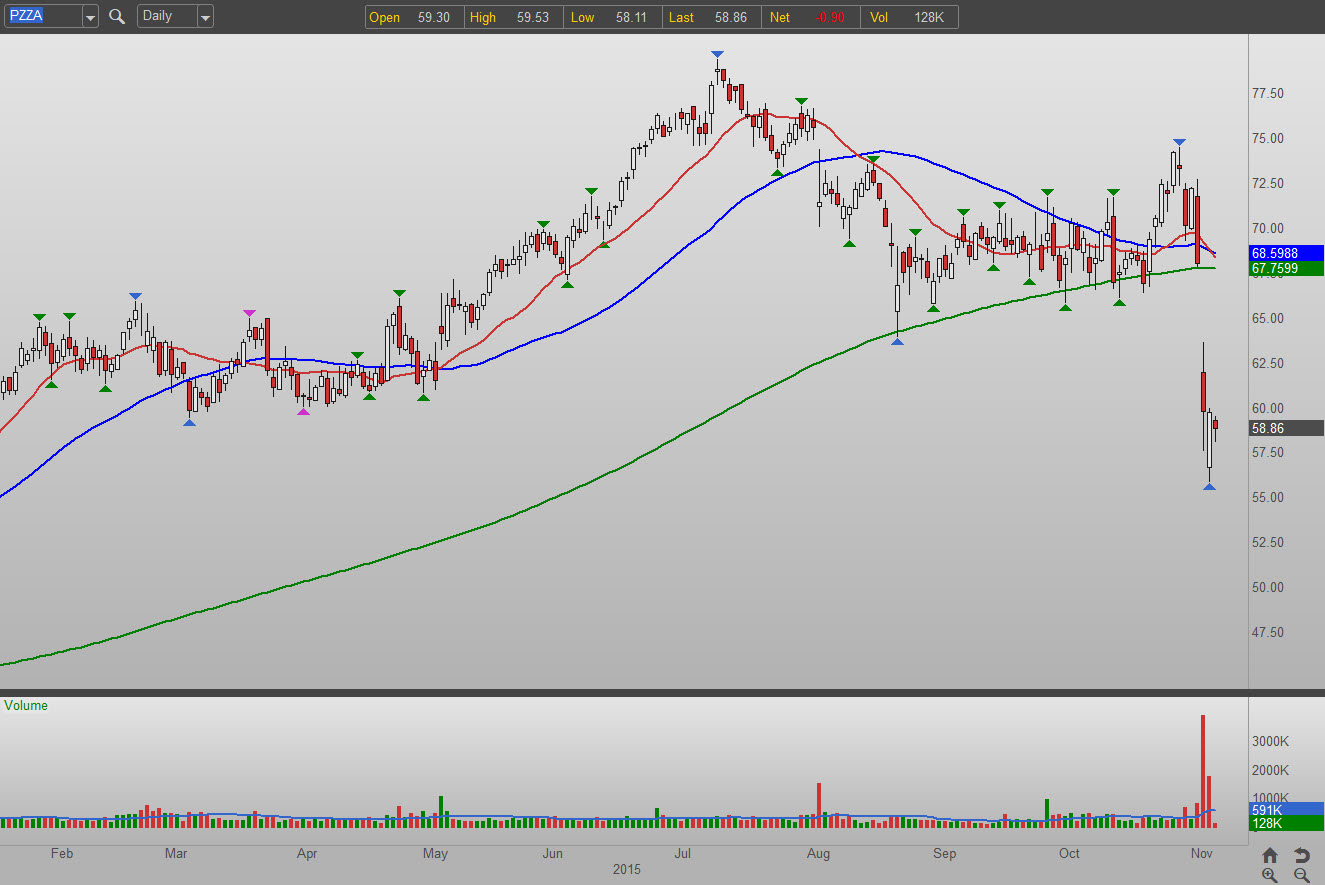Click the Daily interval combo box text
The height and width of the screenshot is (885, 1325).
(x=165, y=16)
